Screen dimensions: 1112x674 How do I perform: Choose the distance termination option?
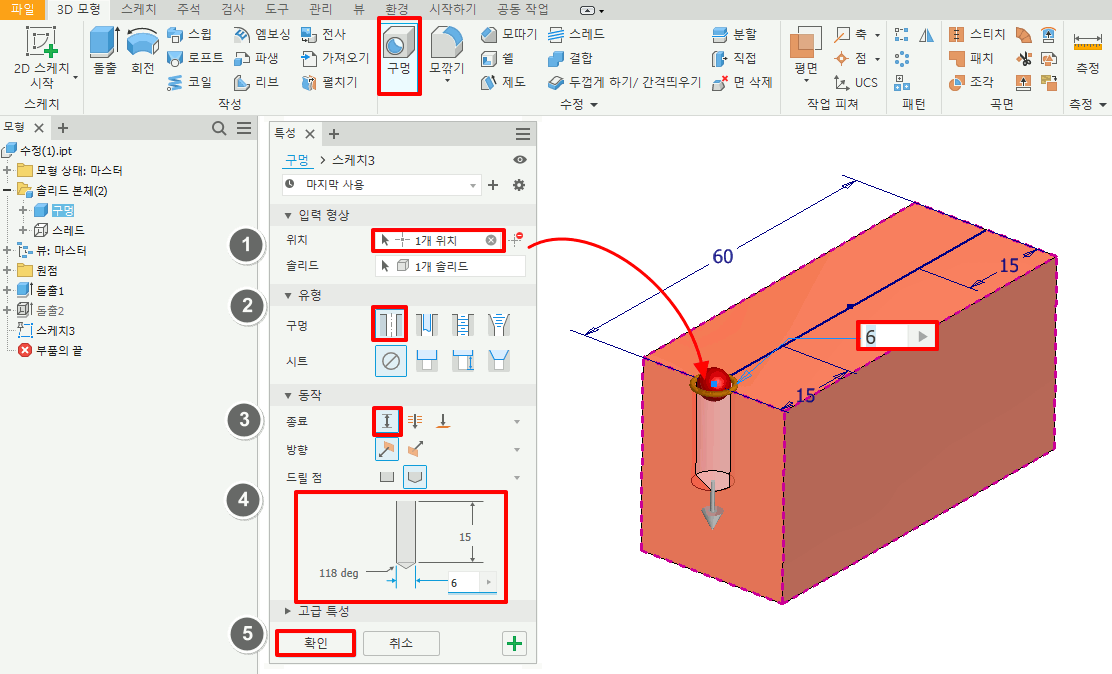pyautogui.click(x=387, y=421)
